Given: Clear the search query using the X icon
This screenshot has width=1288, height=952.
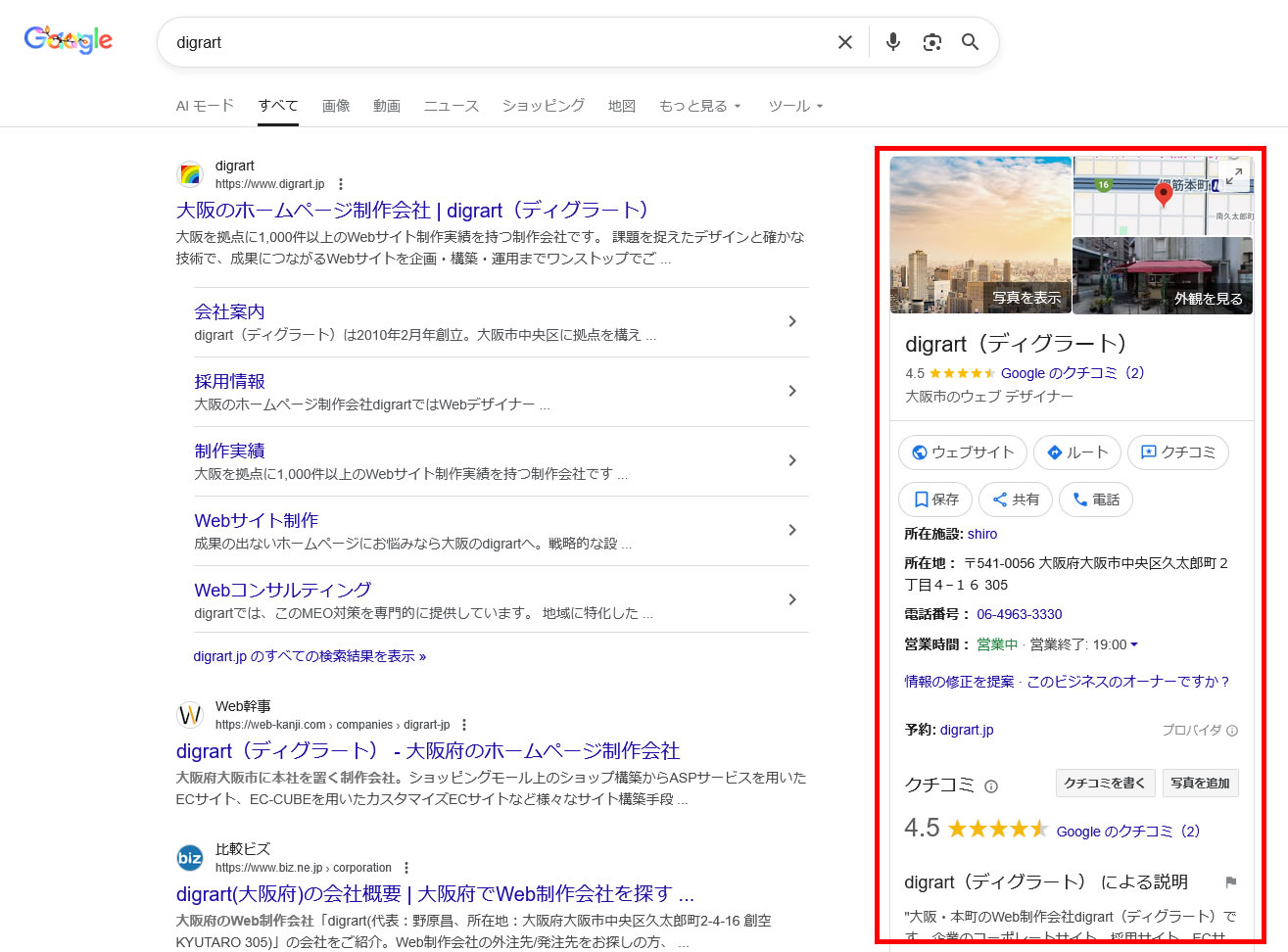Looking at the screenshot, I should (x=844, y=42).
